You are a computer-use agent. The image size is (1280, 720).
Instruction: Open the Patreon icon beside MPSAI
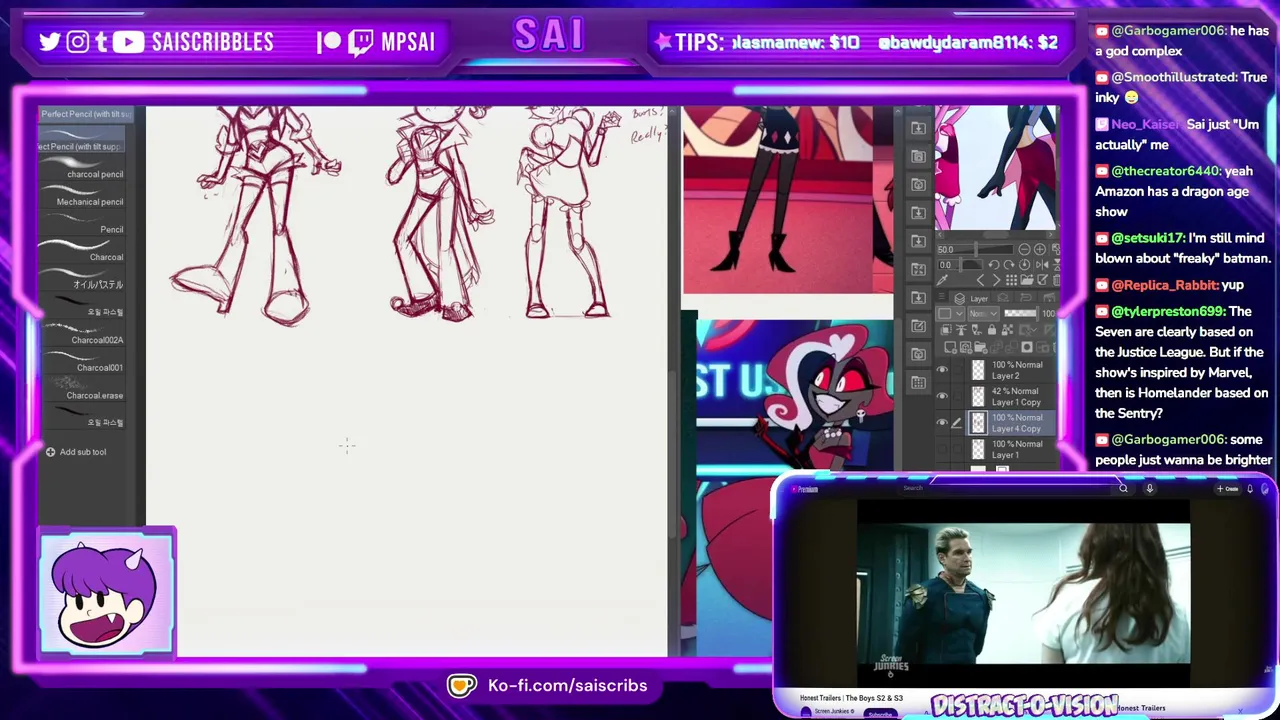point(329,42)
